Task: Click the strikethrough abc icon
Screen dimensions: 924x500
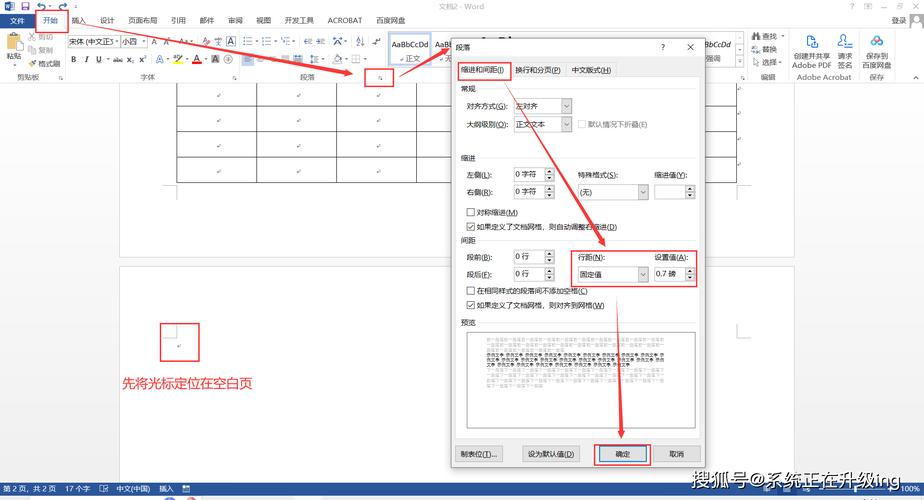Action: tap(118, 60)
